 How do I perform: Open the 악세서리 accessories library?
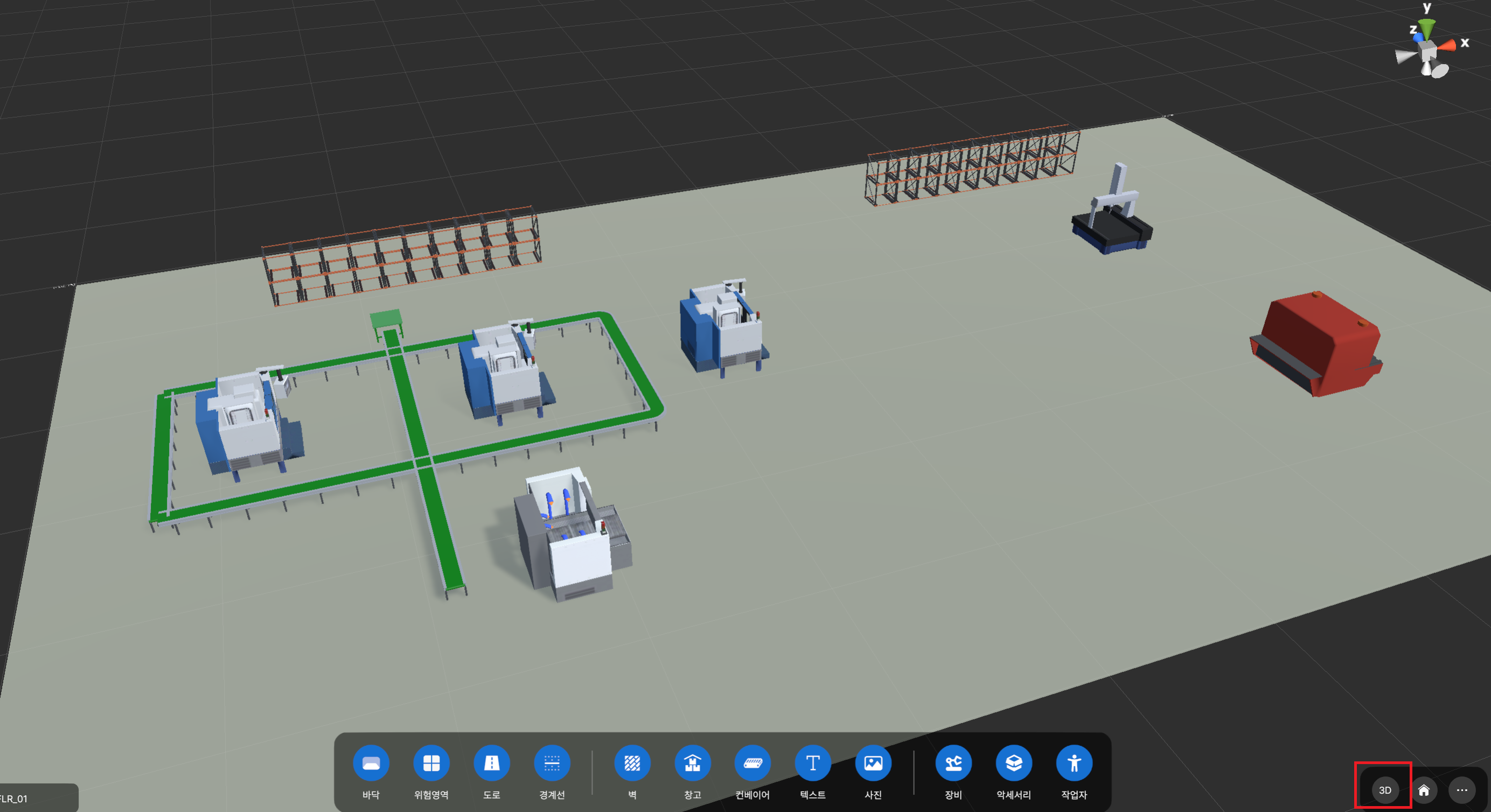(x=1014, y=764)
